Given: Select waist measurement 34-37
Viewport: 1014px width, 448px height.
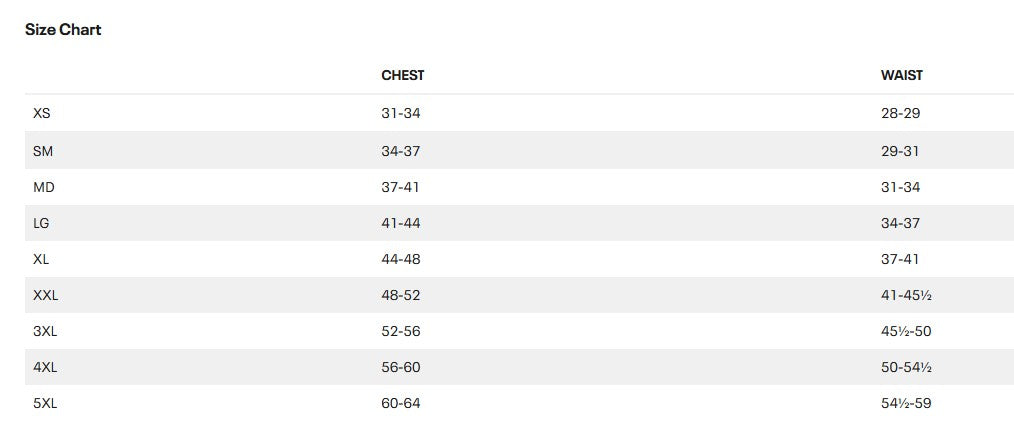Looking at the screenshot, I should click(x=900, y=224).
